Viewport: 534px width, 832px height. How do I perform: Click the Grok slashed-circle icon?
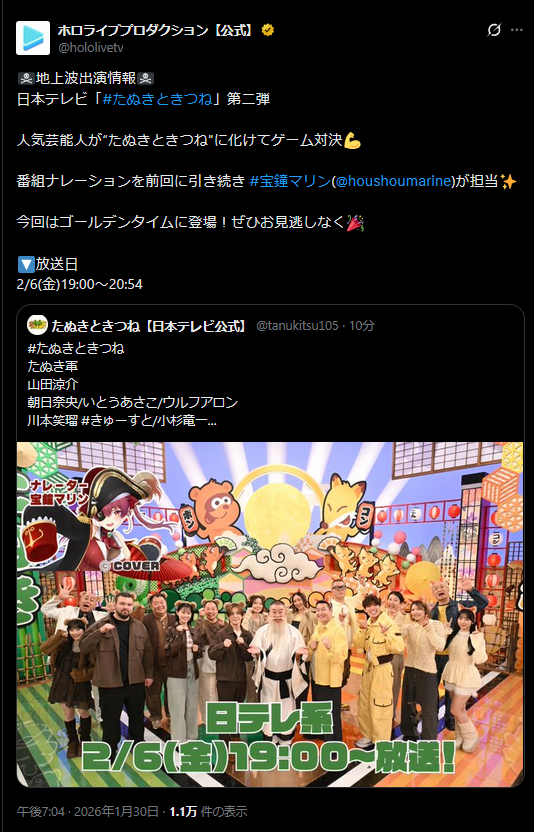[x=494, y=30]
